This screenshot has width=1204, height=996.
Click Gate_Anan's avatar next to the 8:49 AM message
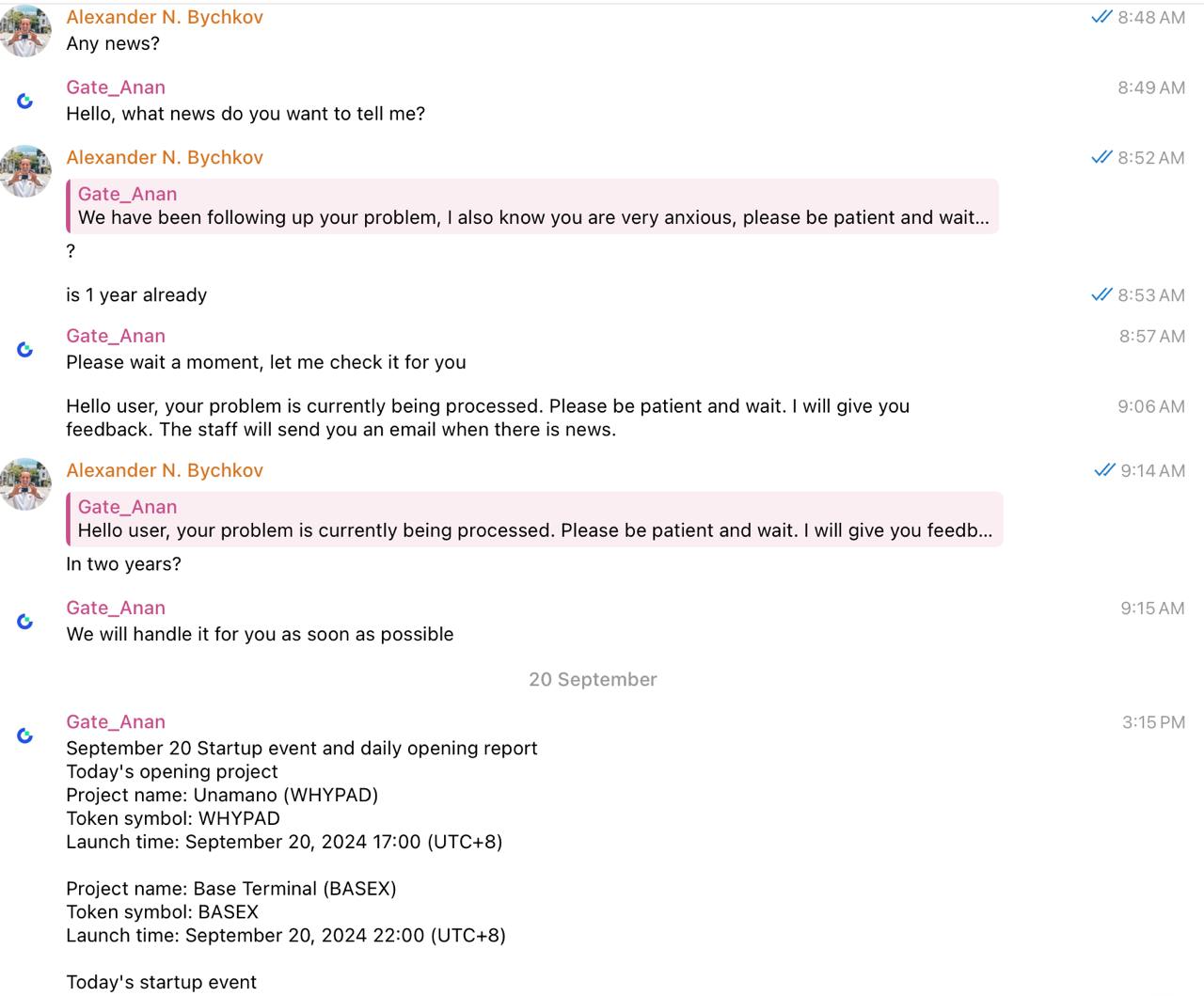(25, 101)
